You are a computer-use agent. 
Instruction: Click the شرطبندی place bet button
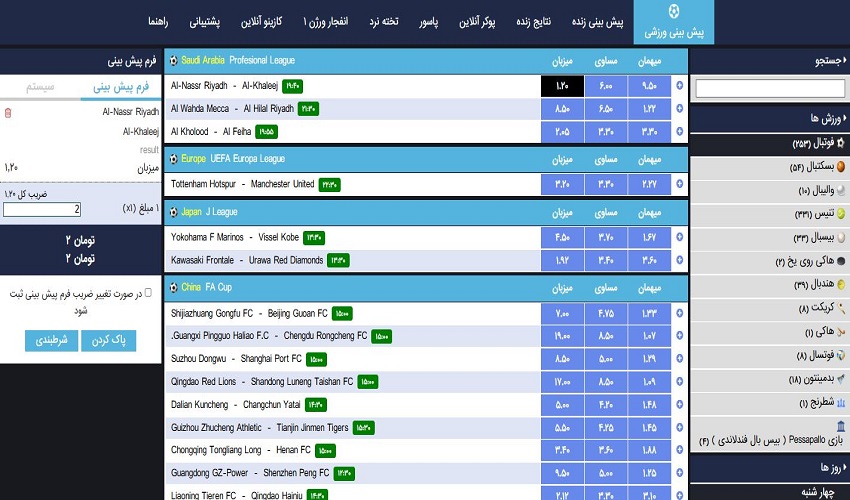[x=51, y=341]
